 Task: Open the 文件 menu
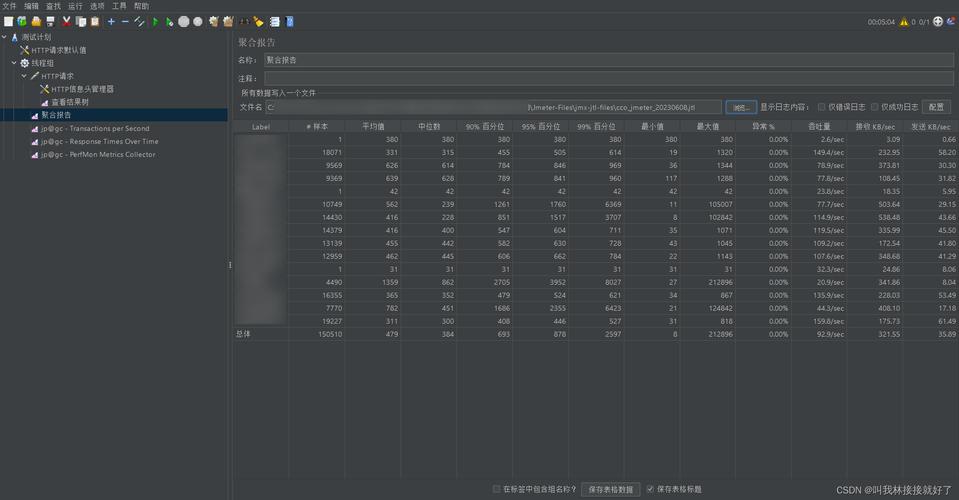pos(9,6)
